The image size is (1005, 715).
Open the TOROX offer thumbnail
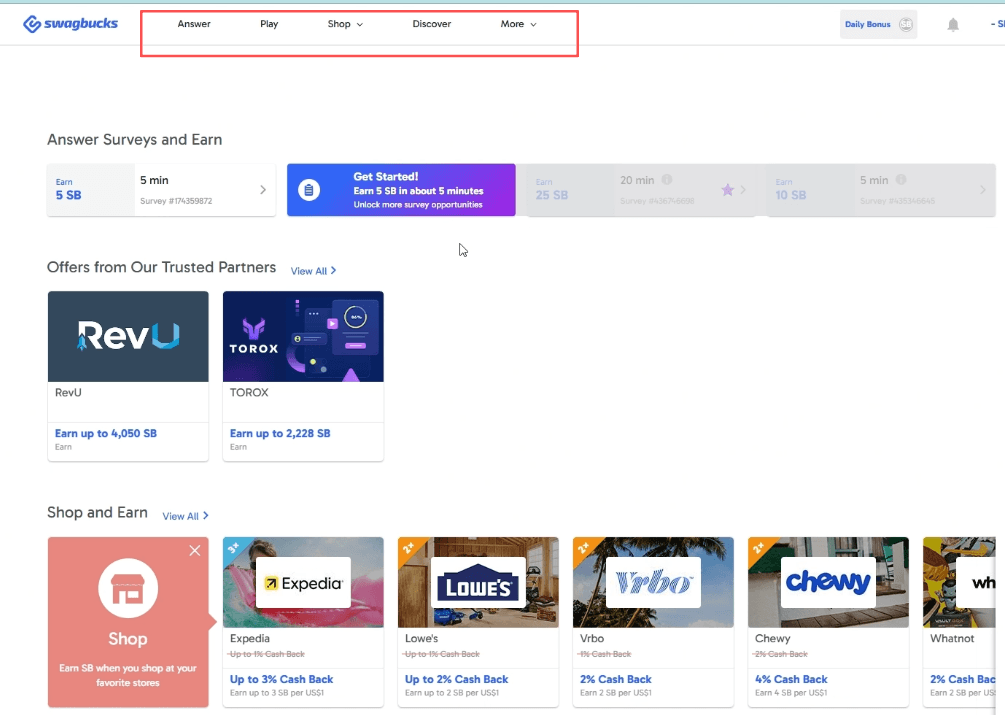[x=303, y=336]
